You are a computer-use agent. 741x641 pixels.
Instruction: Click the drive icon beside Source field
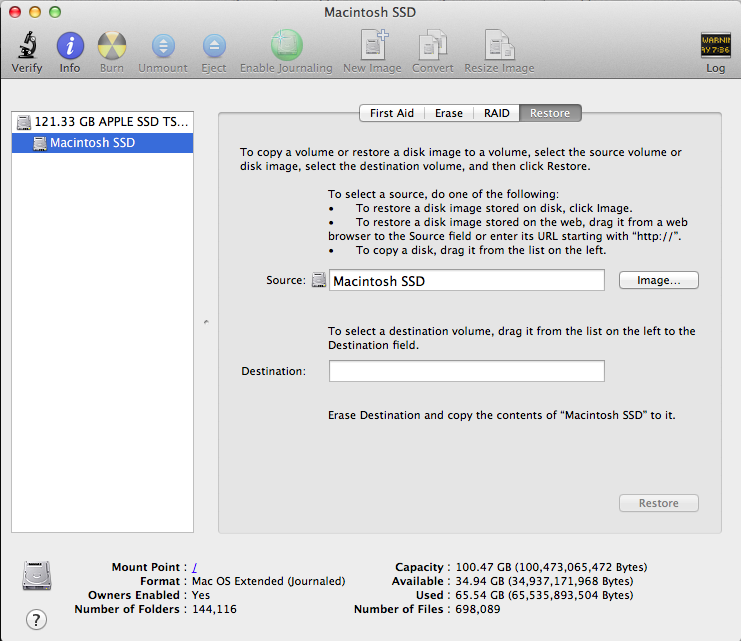click(319, 280)
